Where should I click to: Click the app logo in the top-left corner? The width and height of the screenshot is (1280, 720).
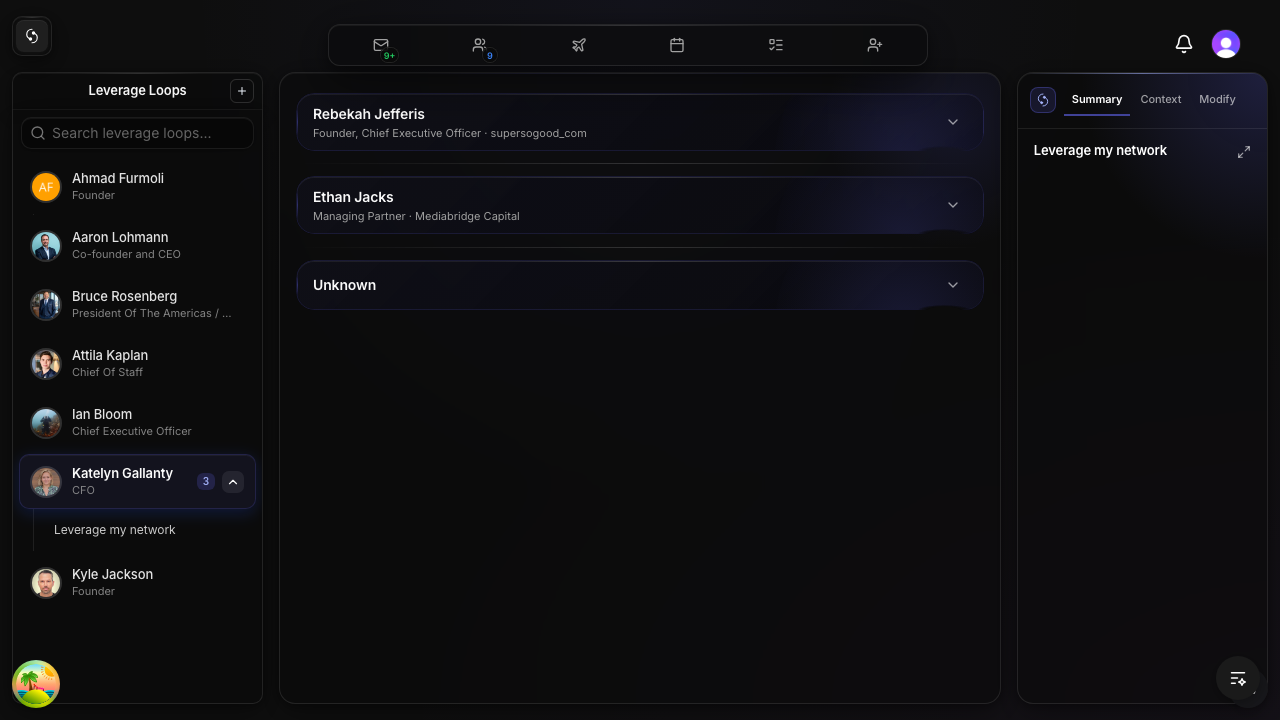tap(31, 35)
